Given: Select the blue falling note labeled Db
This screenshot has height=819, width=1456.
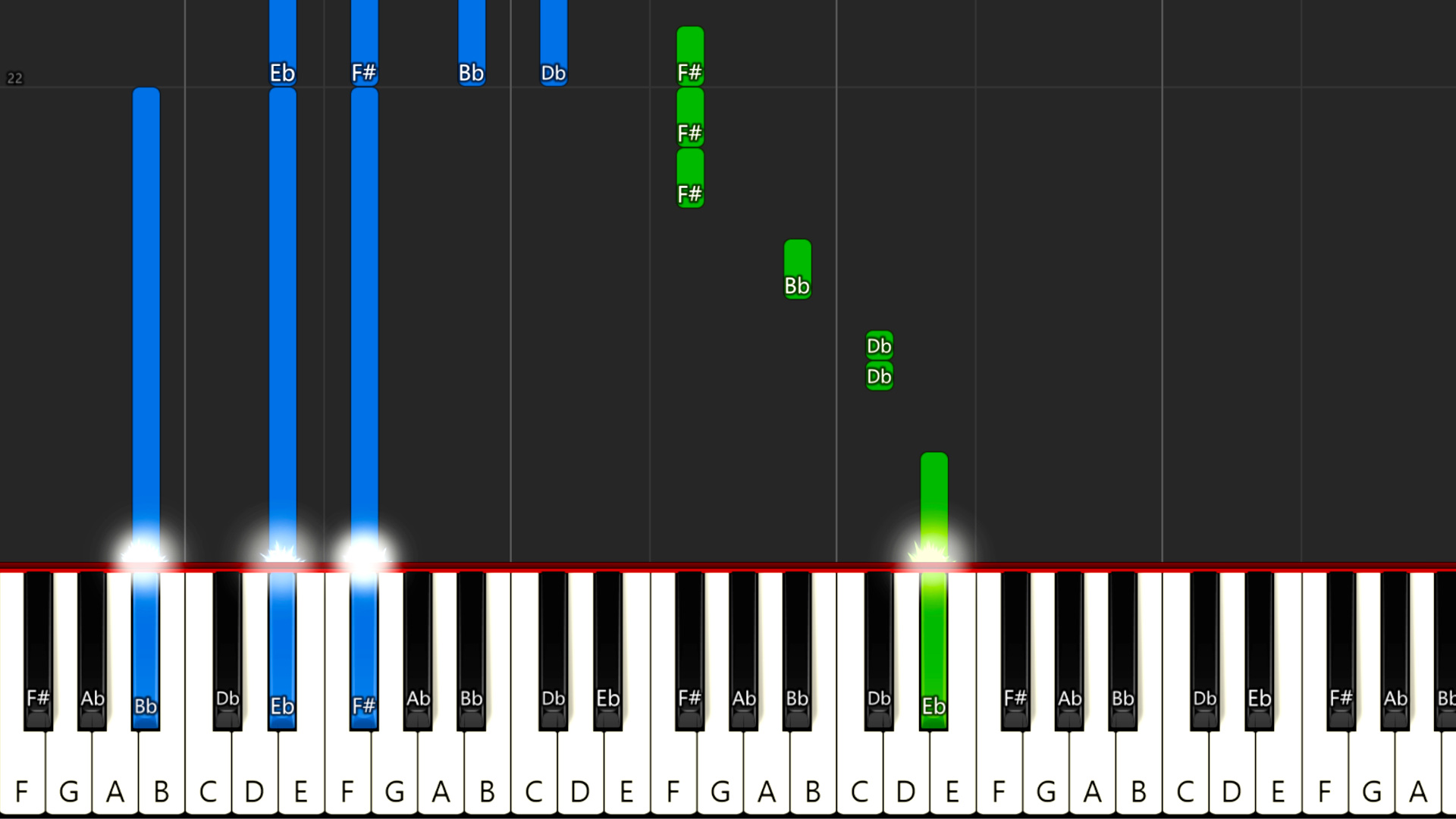Looking at the screenshot, I should click(x=554, y=42).
